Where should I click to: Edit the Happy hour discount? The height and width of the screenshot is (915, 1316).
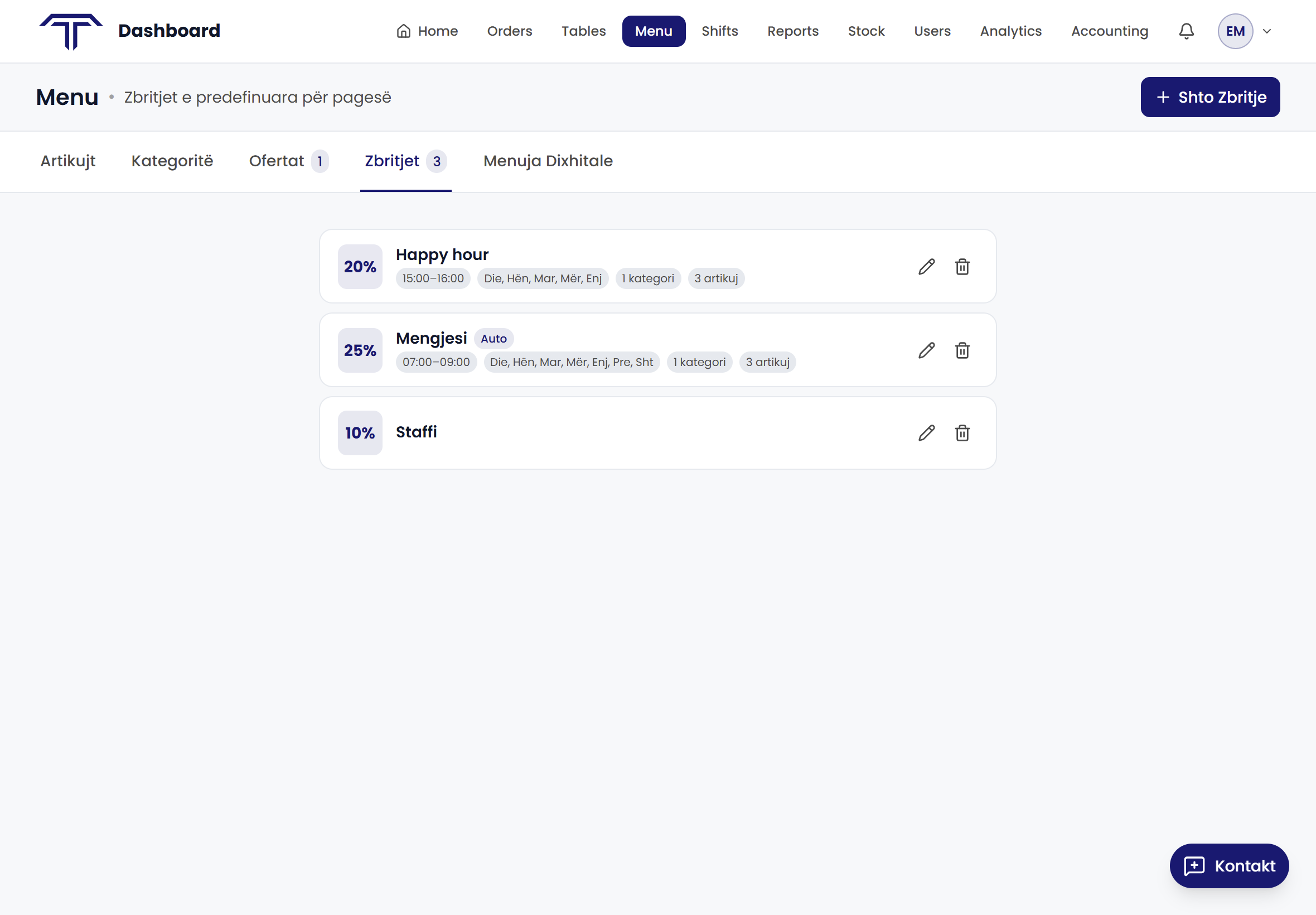tap(926, 267)
